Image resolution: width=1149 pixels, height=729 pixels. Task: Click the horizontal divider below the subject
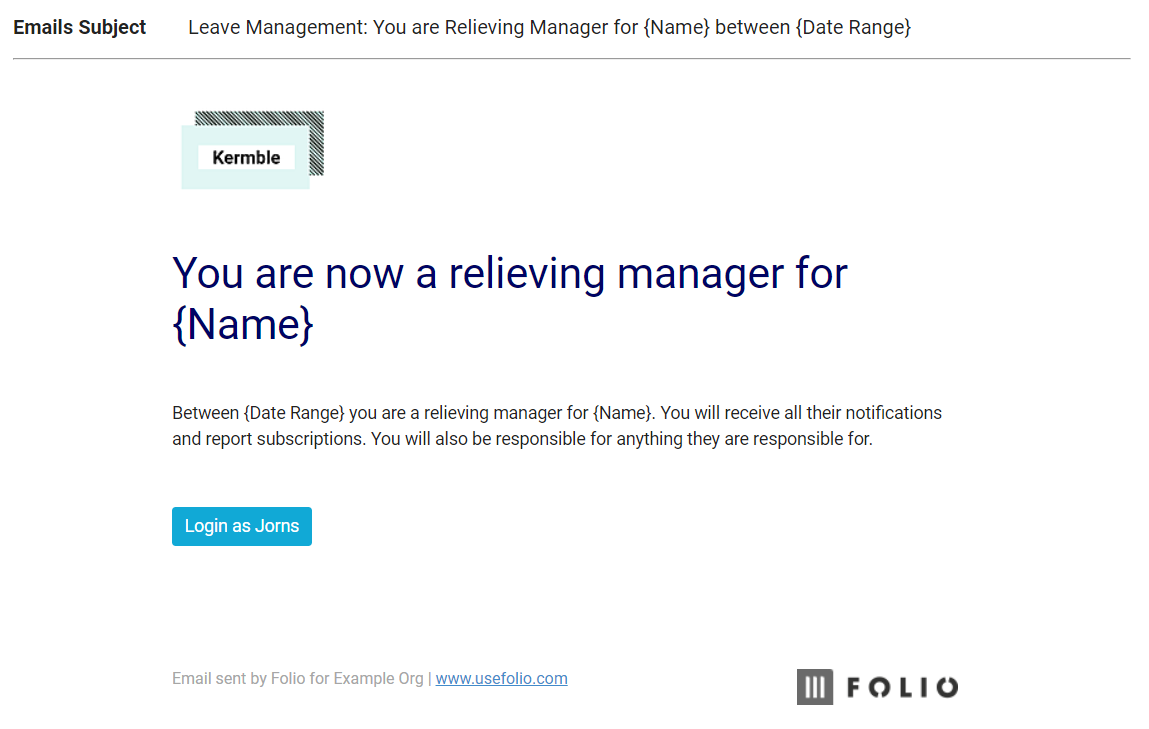(572, 59)
